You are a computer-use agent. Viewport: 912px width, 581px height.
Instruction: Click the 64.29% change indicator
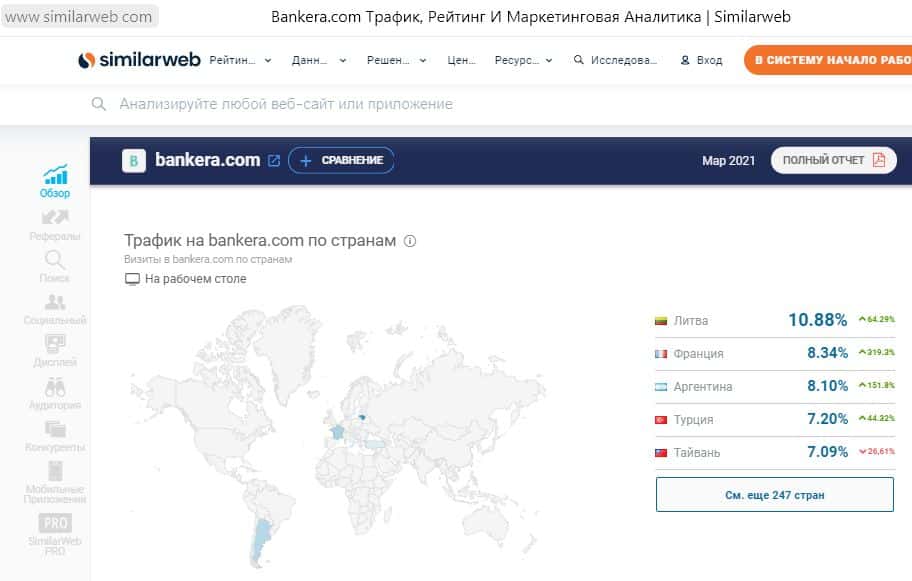click(x=877, y=319)
